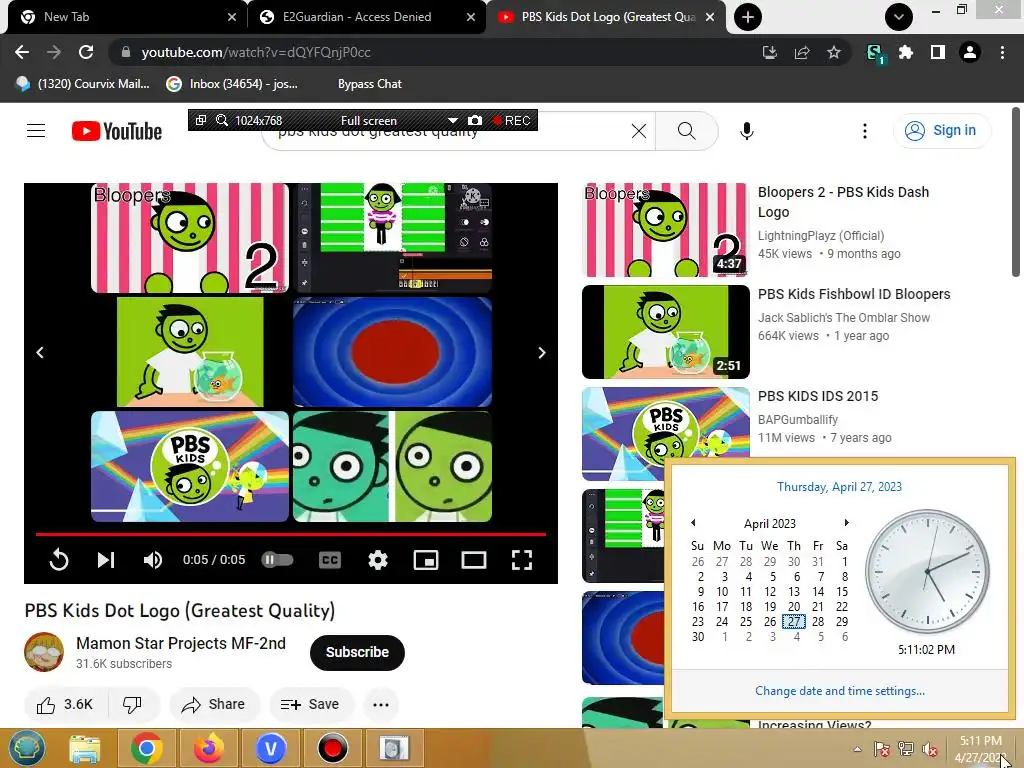Bookmark this page with the star
This screenshot has height=768, width=1024.
(x=833, y=52)
